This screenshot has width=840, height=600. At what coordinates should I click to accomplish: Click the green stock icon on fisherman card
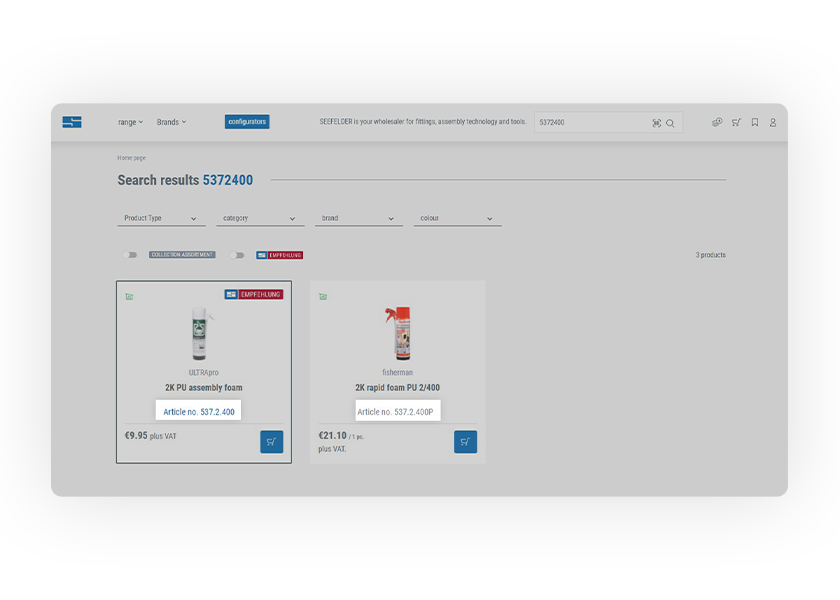click(x=323, y=297)
